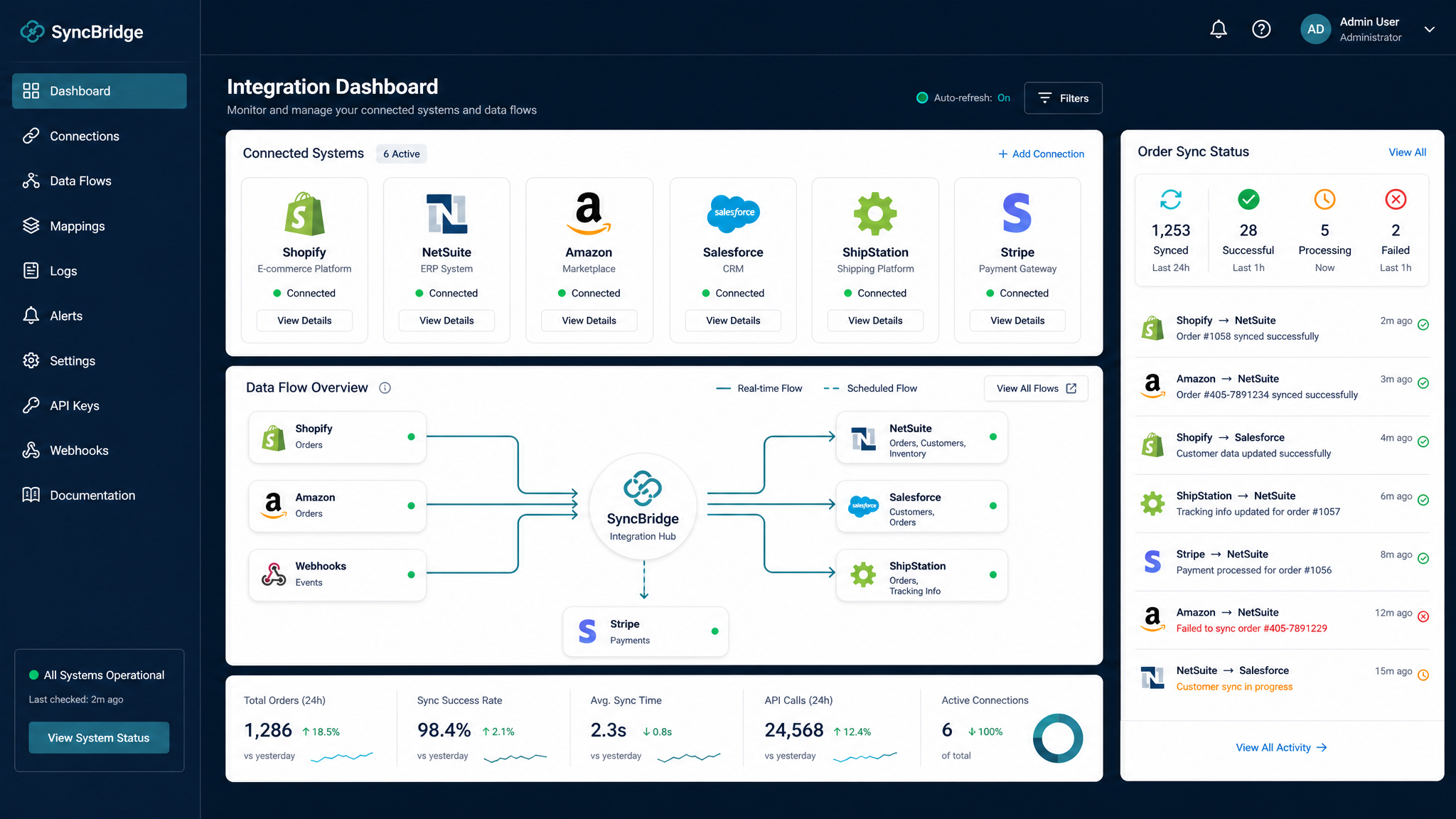Click the ShipStation gear logo card
The height and width of the screenshot is (819, 1456).
point(875,213)
